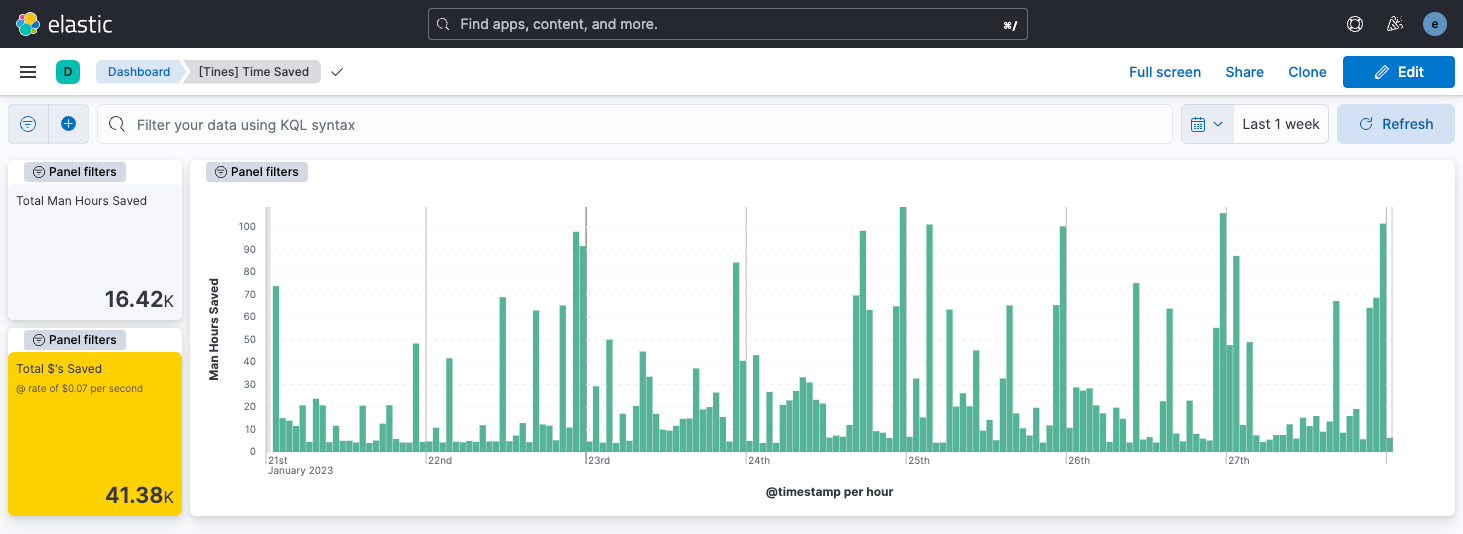This screenshot has height=534, width=1463.
Task: Go to the Dashboard breadcrumb
Action: coord(139,72)
